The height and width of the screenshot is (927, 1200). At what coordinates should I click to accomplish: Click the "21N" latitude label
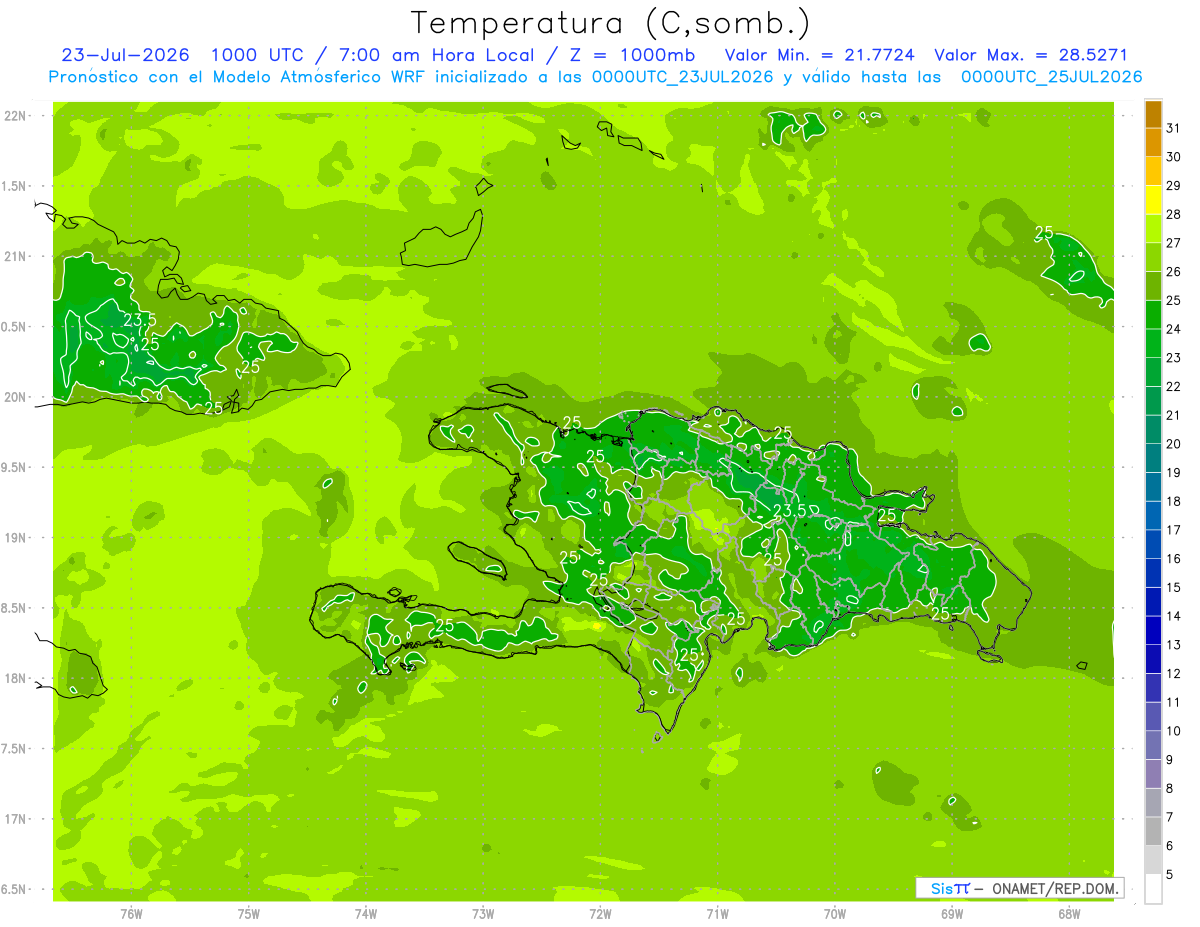tap(16, 256)
